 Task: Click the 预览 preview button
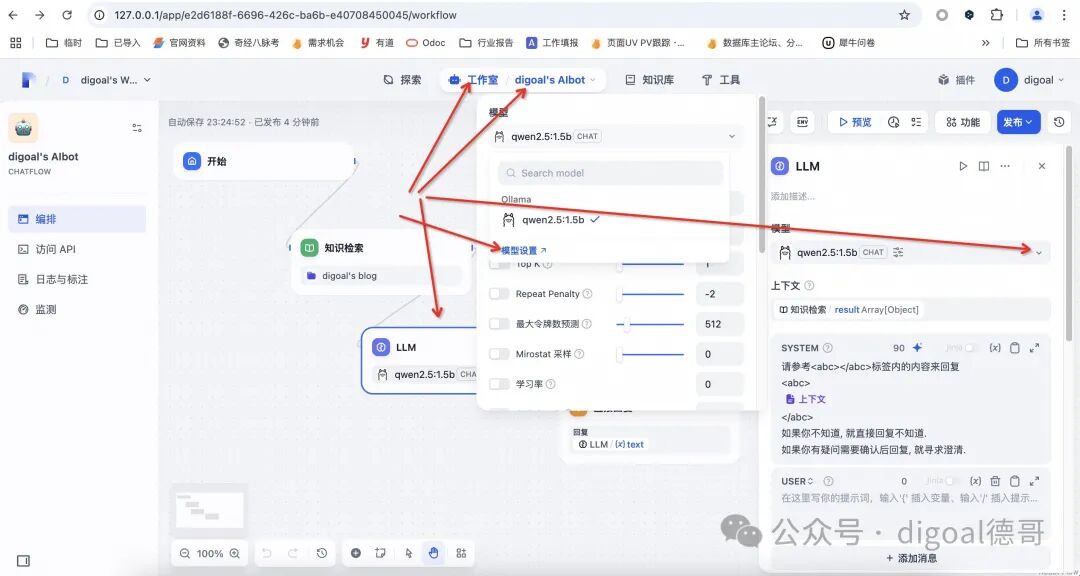855,122
